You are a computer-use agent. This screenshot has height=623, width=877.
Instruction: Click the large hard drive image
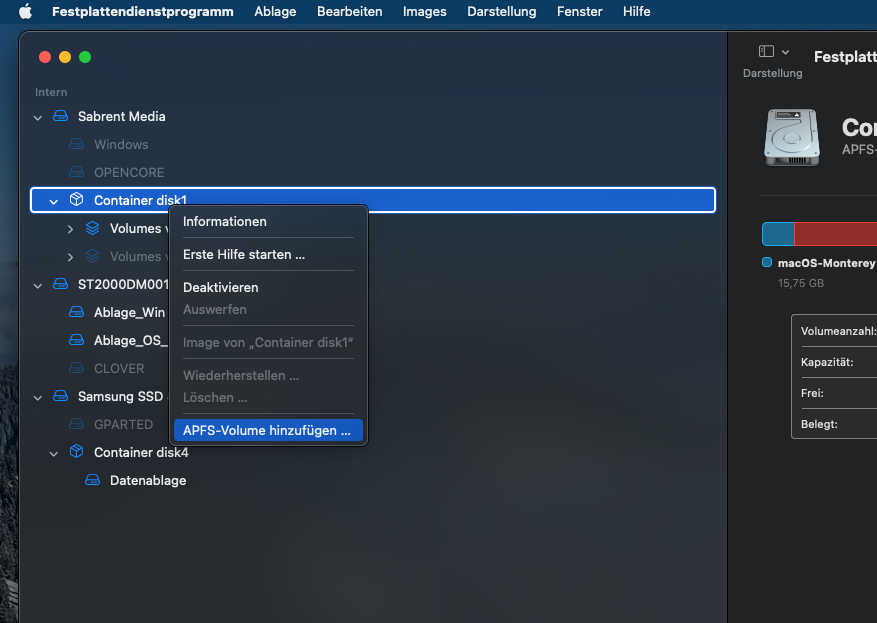point(791,137)
